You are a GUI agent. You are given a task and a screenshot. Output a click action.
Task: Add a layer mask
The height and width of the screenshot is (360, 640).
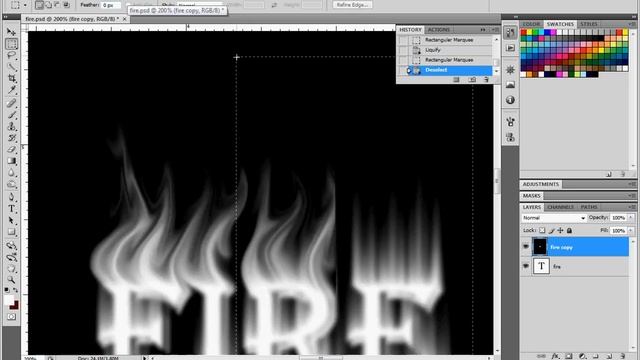(569, 356)
